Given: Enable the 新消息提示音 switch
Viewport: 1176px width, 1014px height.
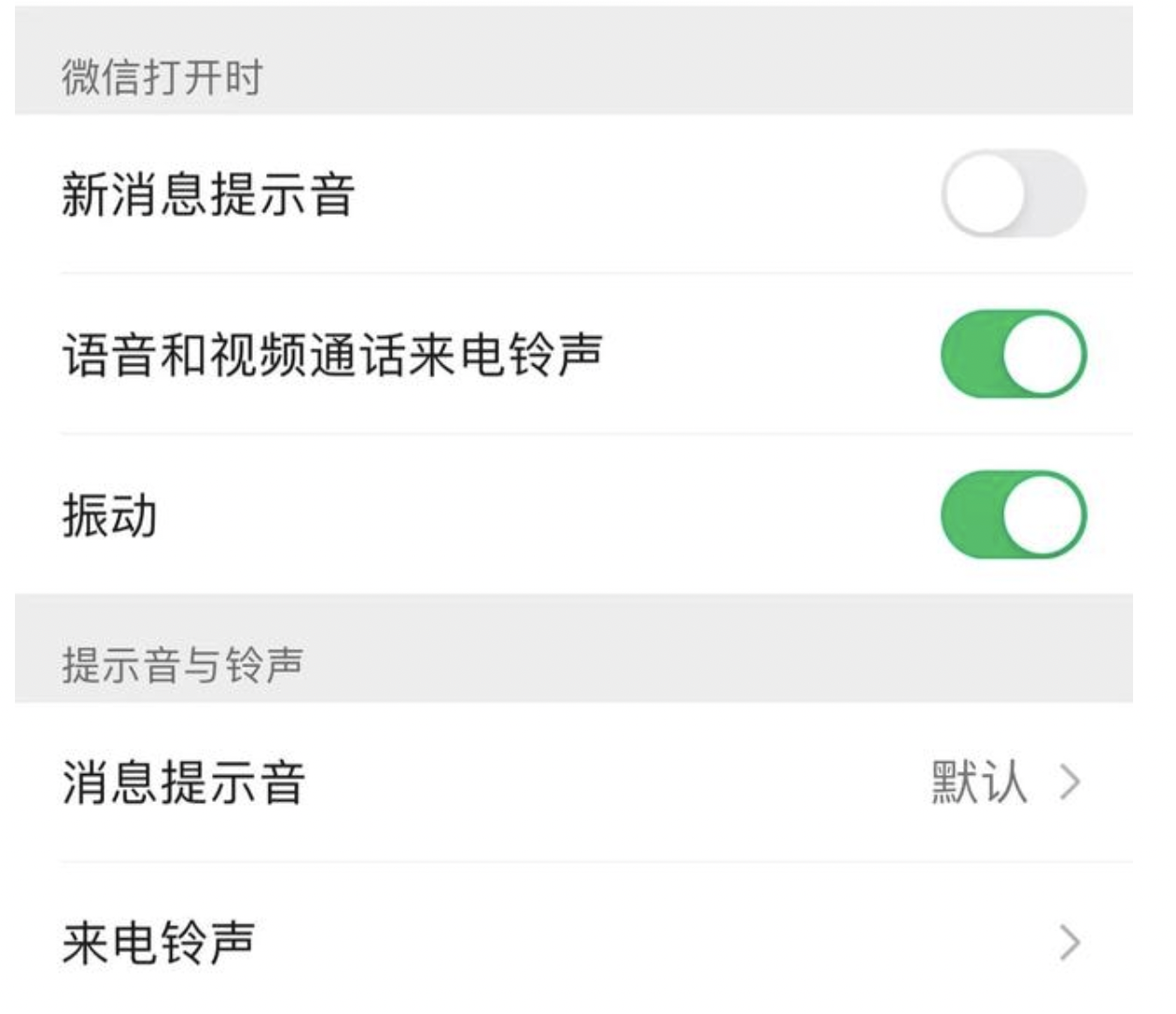Looking at the screenshot, I should pyautogui.click(x=1014, y=194).
